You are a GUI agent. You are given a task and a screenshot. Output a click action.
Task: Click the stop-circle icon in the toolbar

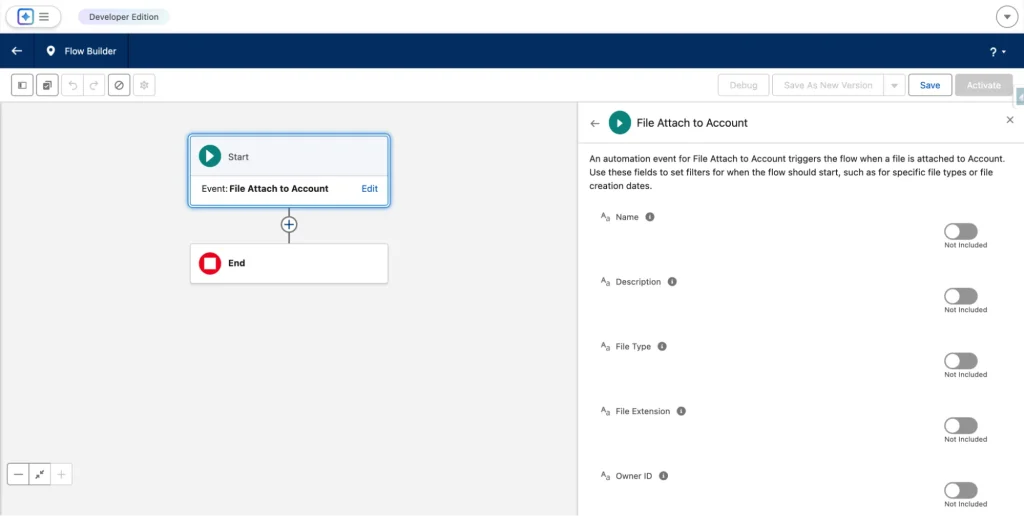pos(120,86)
